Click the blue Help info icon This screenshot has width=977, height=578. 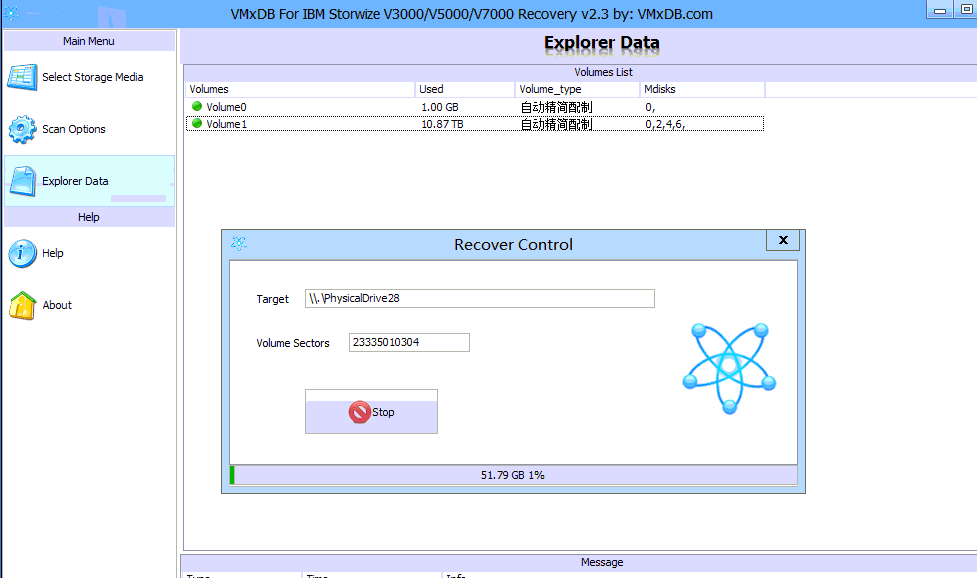click(22, 253)
